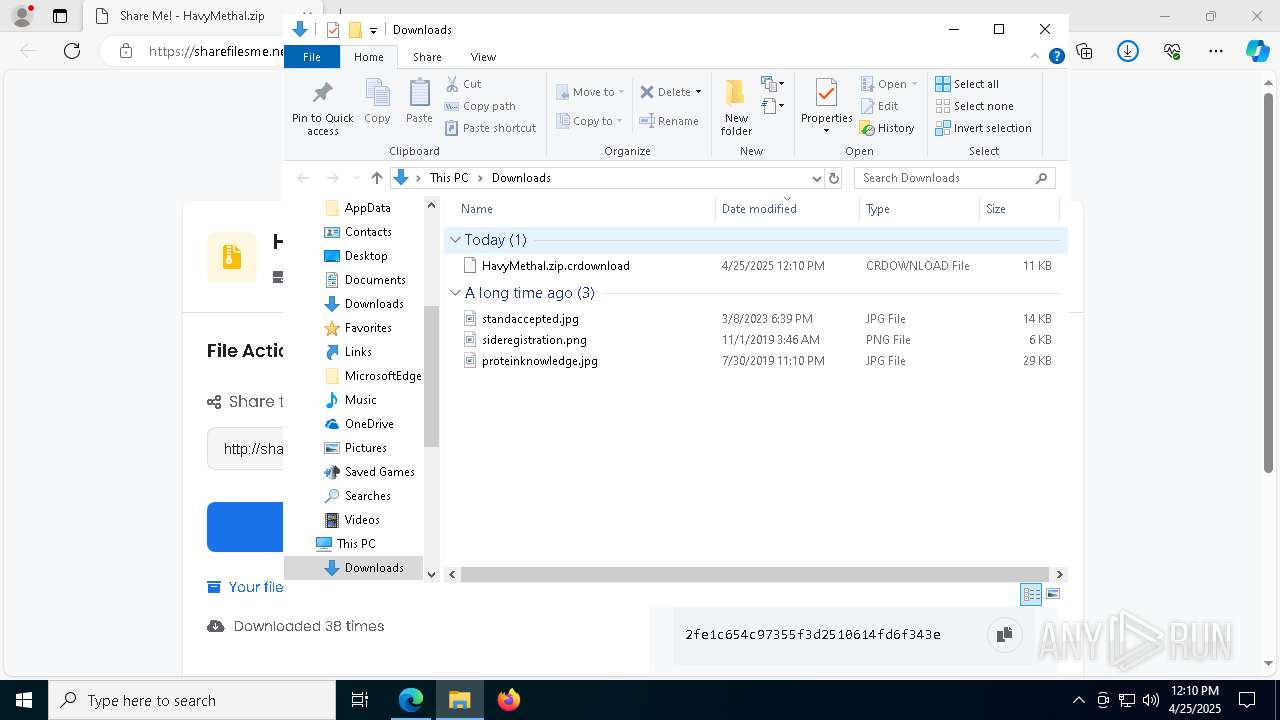Image resolution: width=1280 pixels, height=720 pixels.
Task: Open Explorer Help icon
Action: tap(1056, 57)
